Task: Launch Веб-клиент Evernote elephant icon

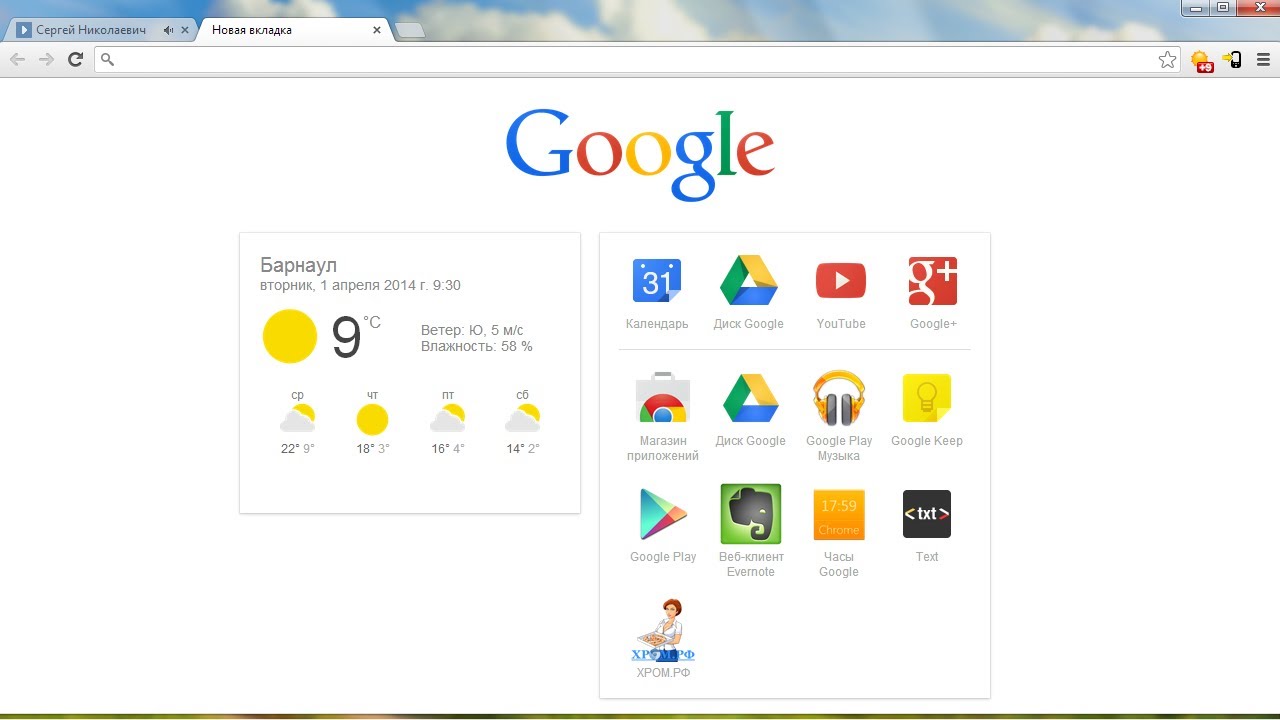Action: [751, 514]
